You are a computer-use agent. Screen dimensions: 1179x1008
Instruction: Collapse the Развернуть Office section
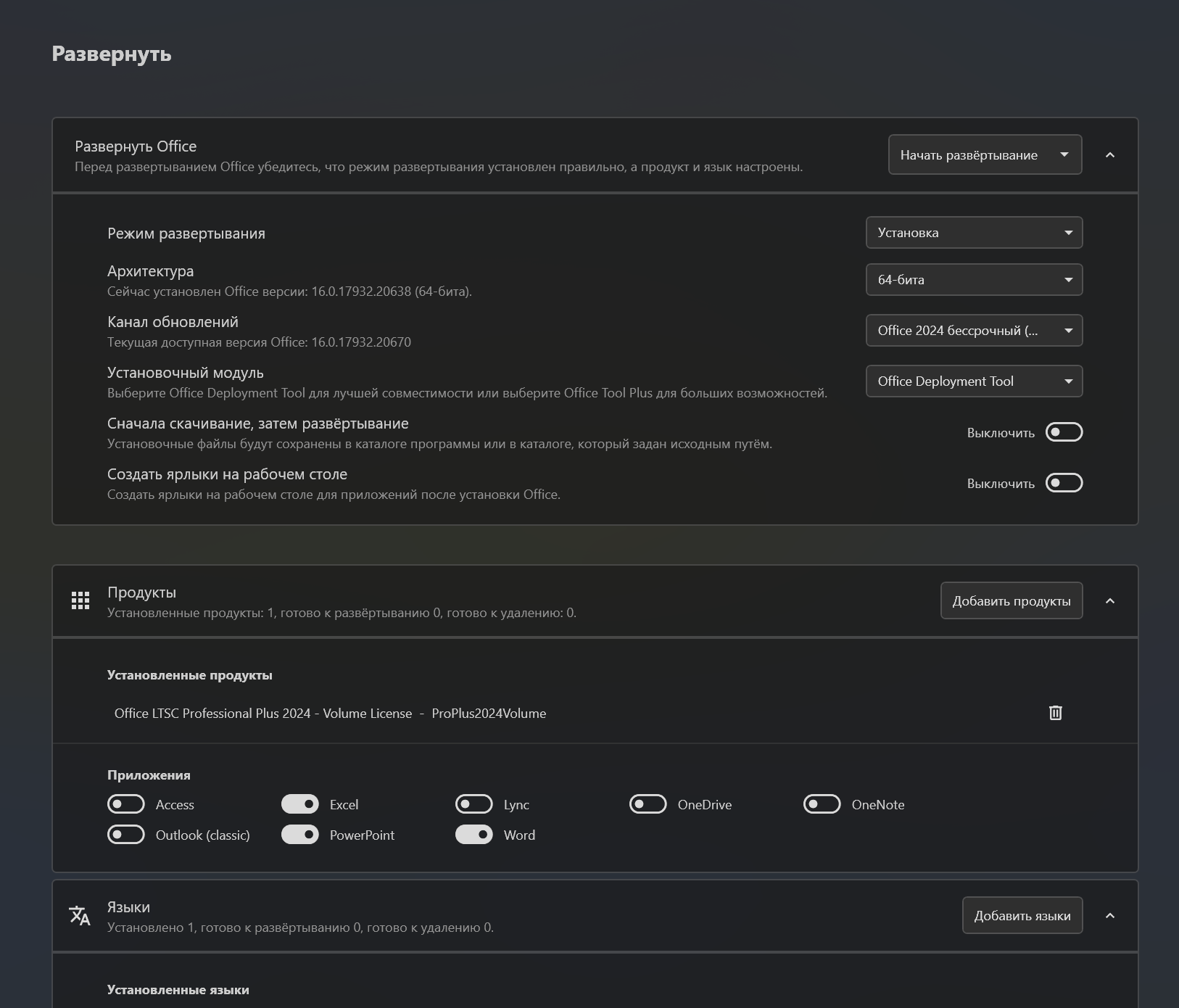tap(1109, 155)
